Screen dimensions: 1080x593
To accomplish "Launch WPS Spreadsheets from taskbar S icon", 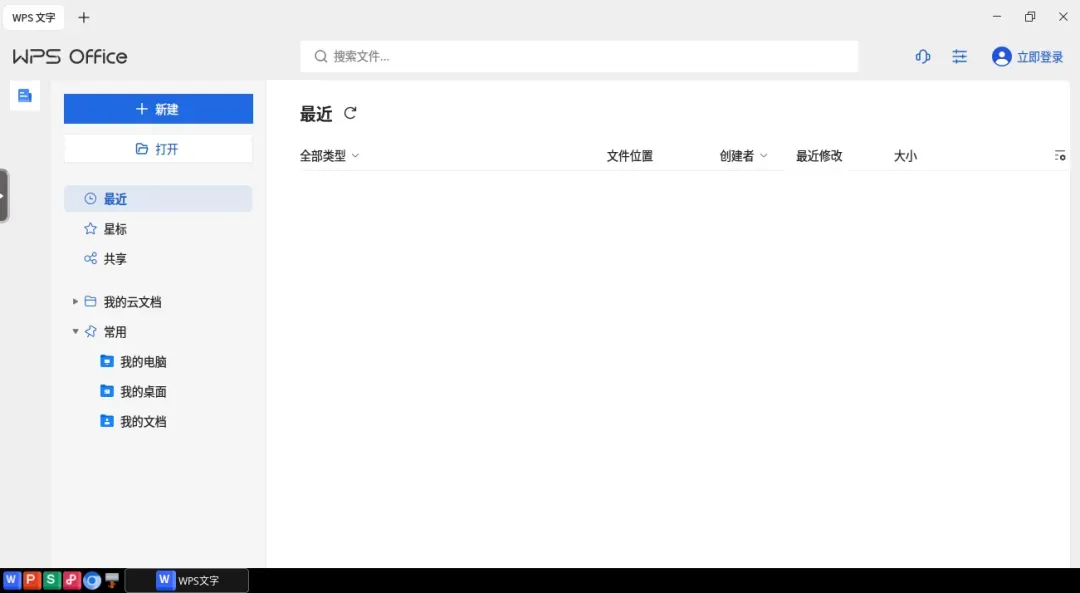I will 51,580.
